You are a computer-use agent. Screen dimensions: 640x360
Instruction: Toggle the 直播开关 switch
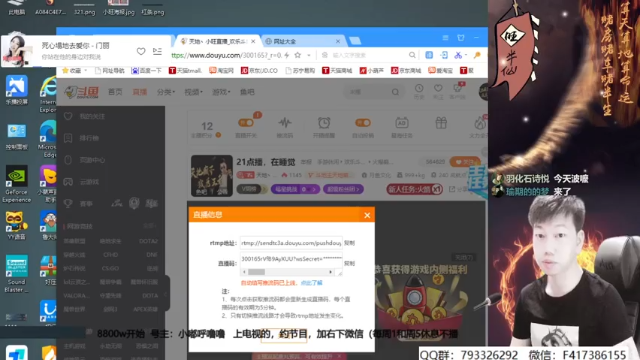click(246, 123)
